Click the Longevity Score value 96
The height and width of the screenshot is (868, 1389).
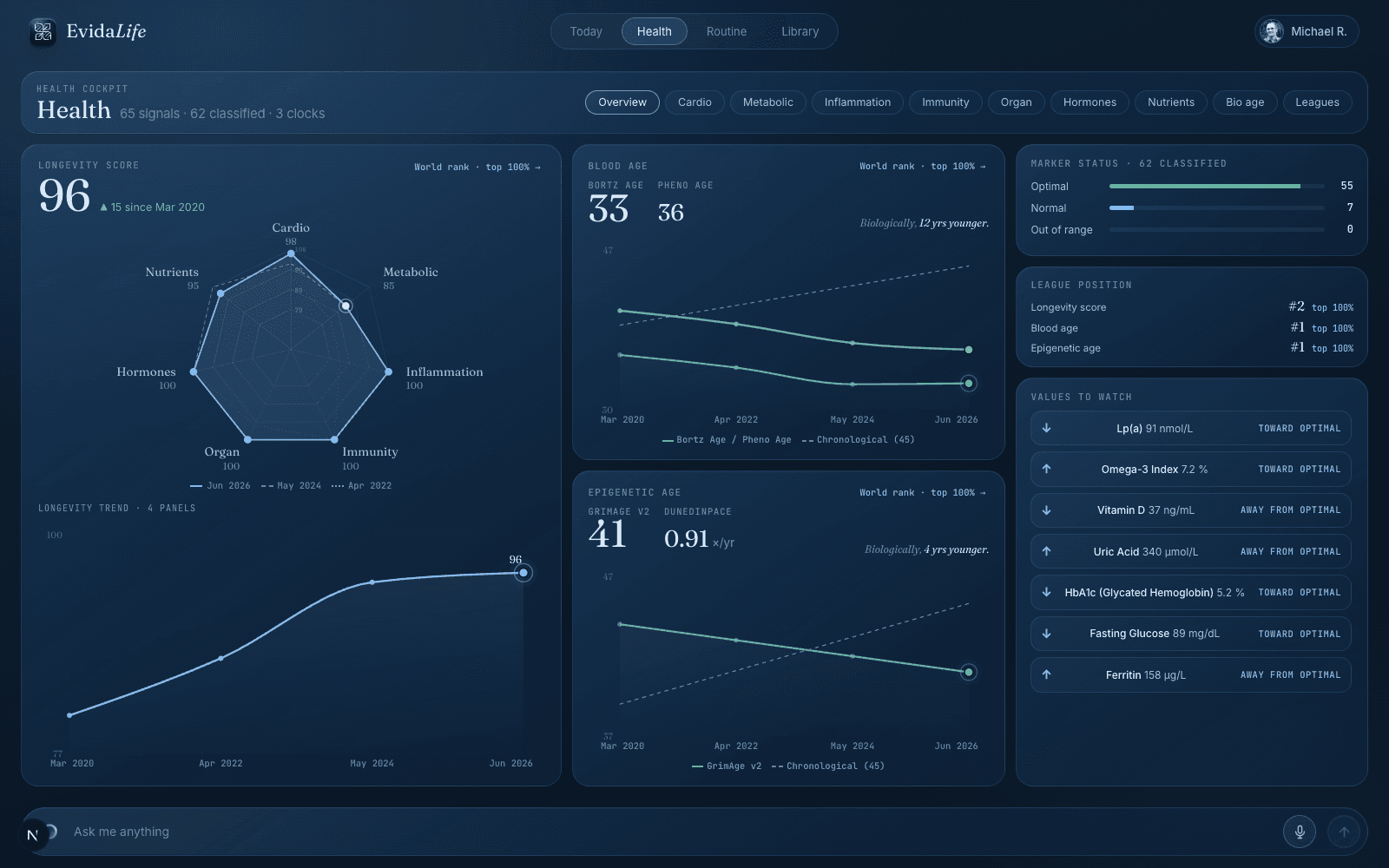[x=64, y=196]
